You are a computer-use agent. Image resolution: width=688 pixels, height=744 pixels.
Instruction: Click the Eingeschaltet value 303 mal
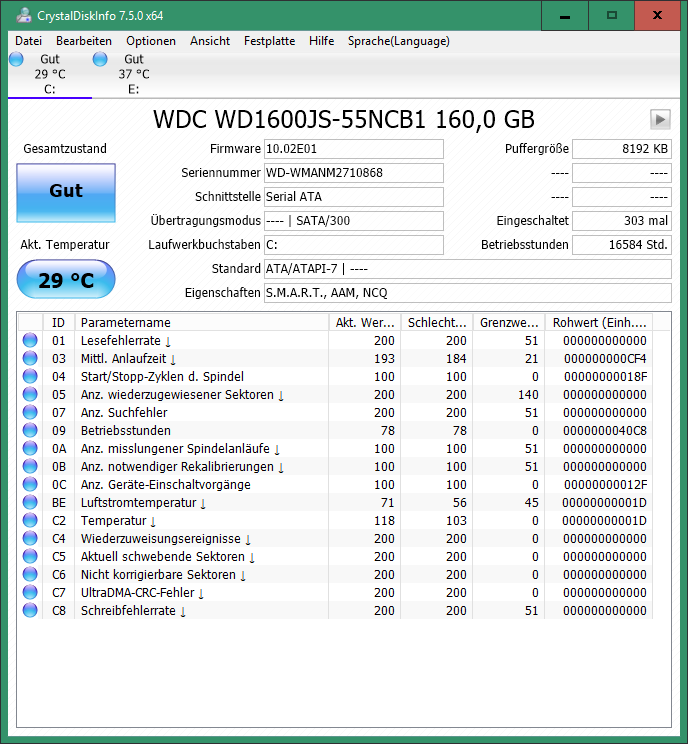[622, 221]
